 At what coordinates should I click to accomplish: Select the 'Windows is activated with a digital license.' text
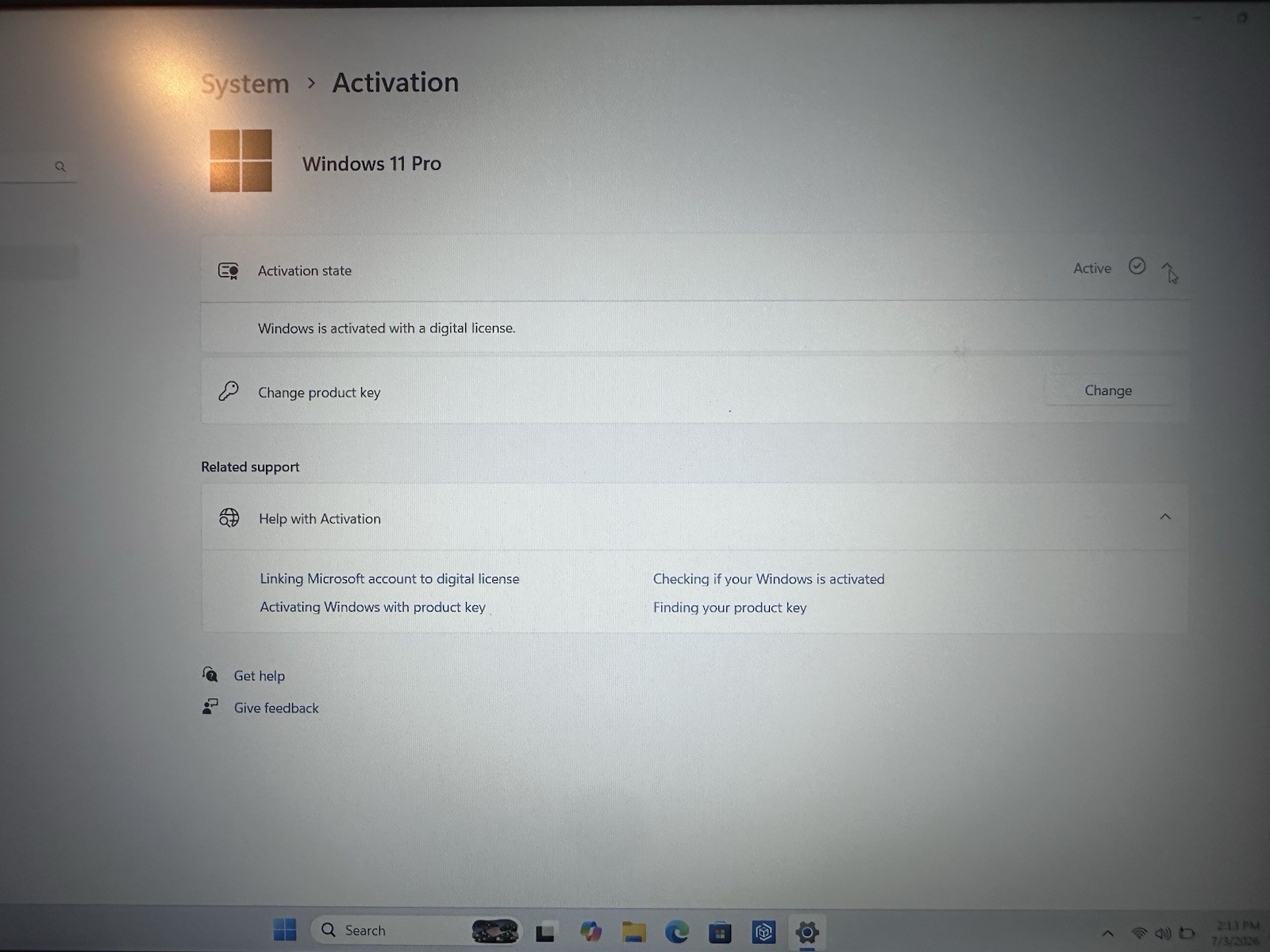[387, 328]
